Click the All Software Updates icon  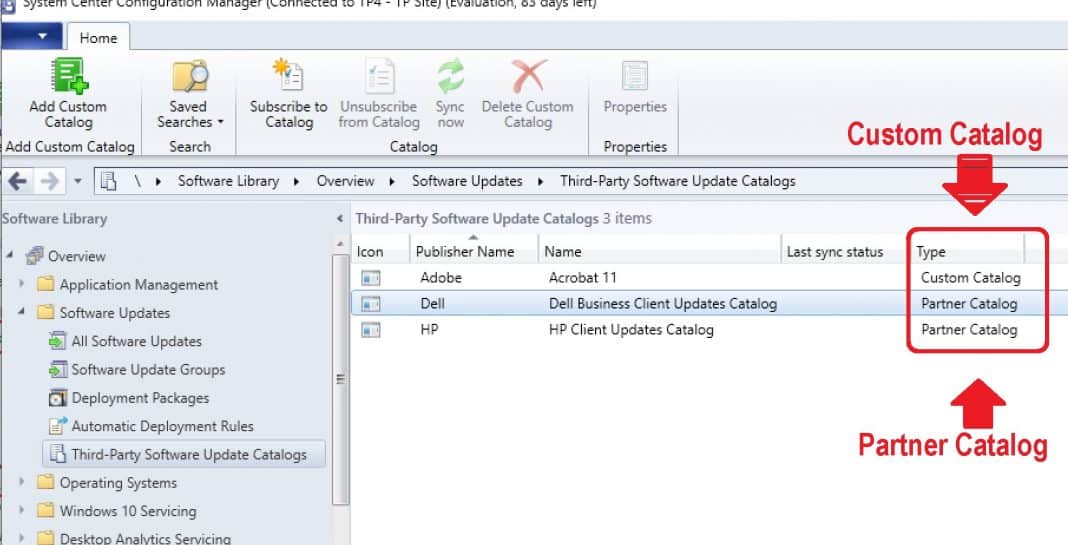point(58,341)
